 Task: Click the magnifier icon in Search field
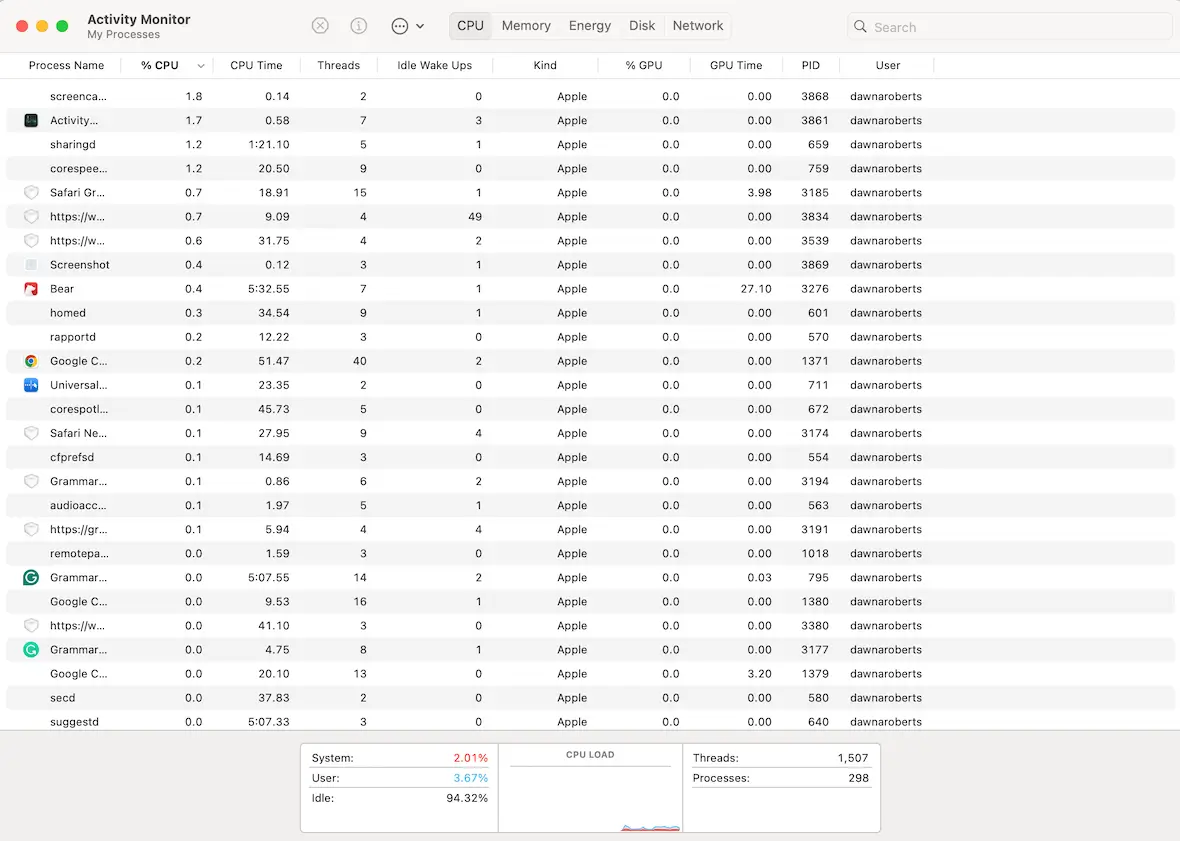[860, 26]
